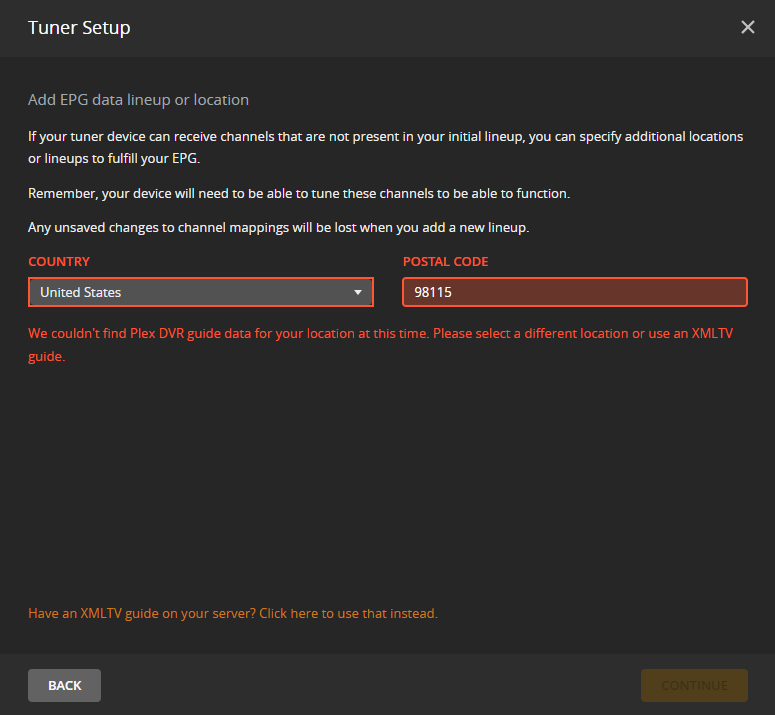775x715 pixels.
Task: Click the 'Any unsaved changes' warning text
Action: pyautogui.click(x=278, y=227)
